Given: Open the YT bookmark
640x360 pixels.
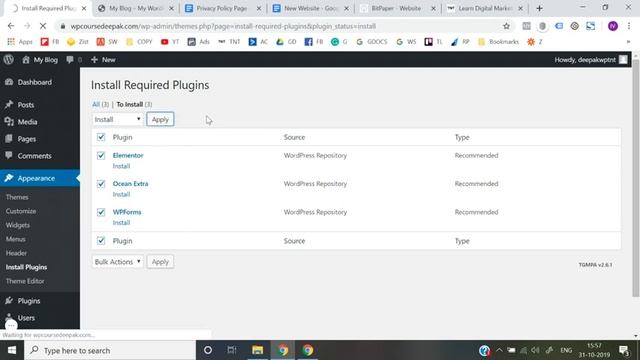Looking at the screenshot, I should pyautogui.click(x=170, y=42).
